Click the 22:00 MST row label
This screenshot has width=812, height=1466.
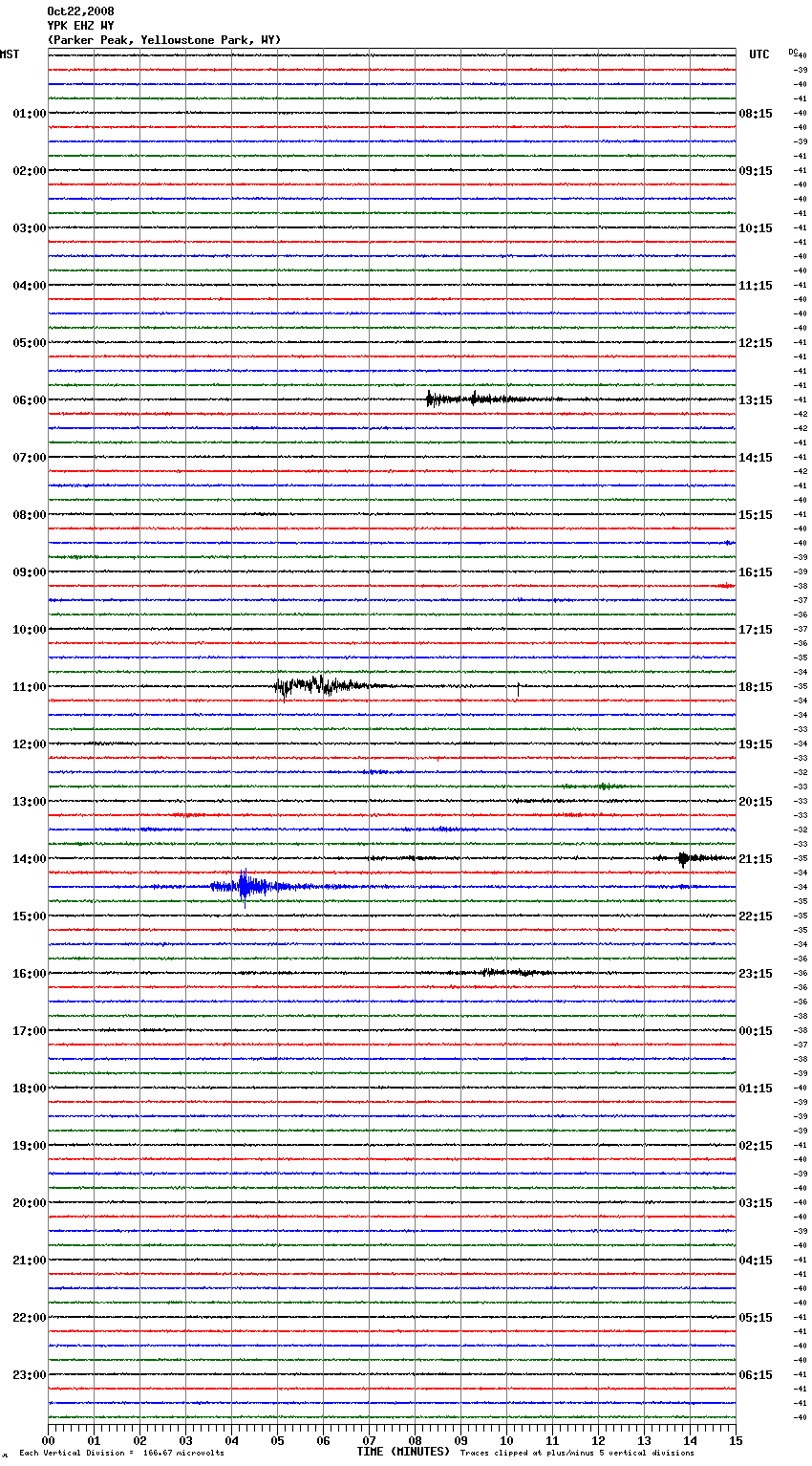coord(30,1318)
